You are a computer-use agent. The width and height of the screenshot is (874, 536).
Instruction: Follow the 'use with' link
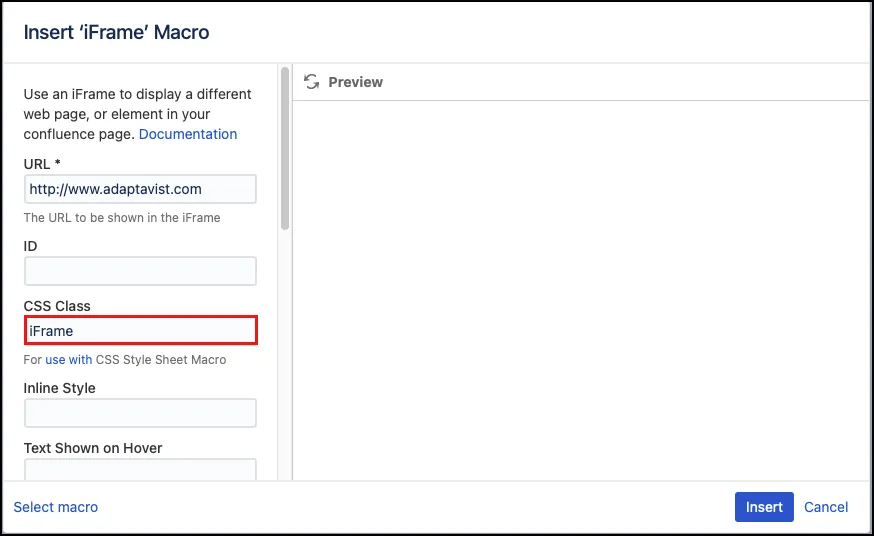69,360
